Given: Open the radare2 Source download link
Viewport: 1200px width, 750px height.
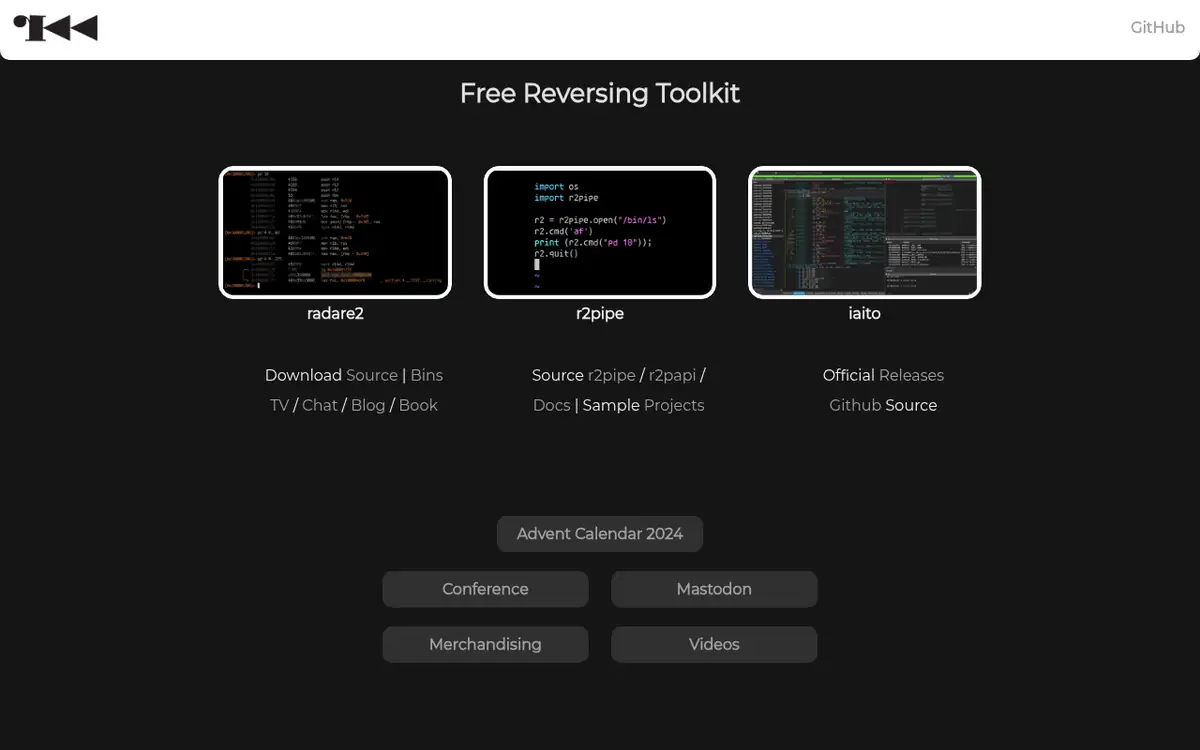Looking at the screenshot, I should pyautogui.click(x=372, y=375).
